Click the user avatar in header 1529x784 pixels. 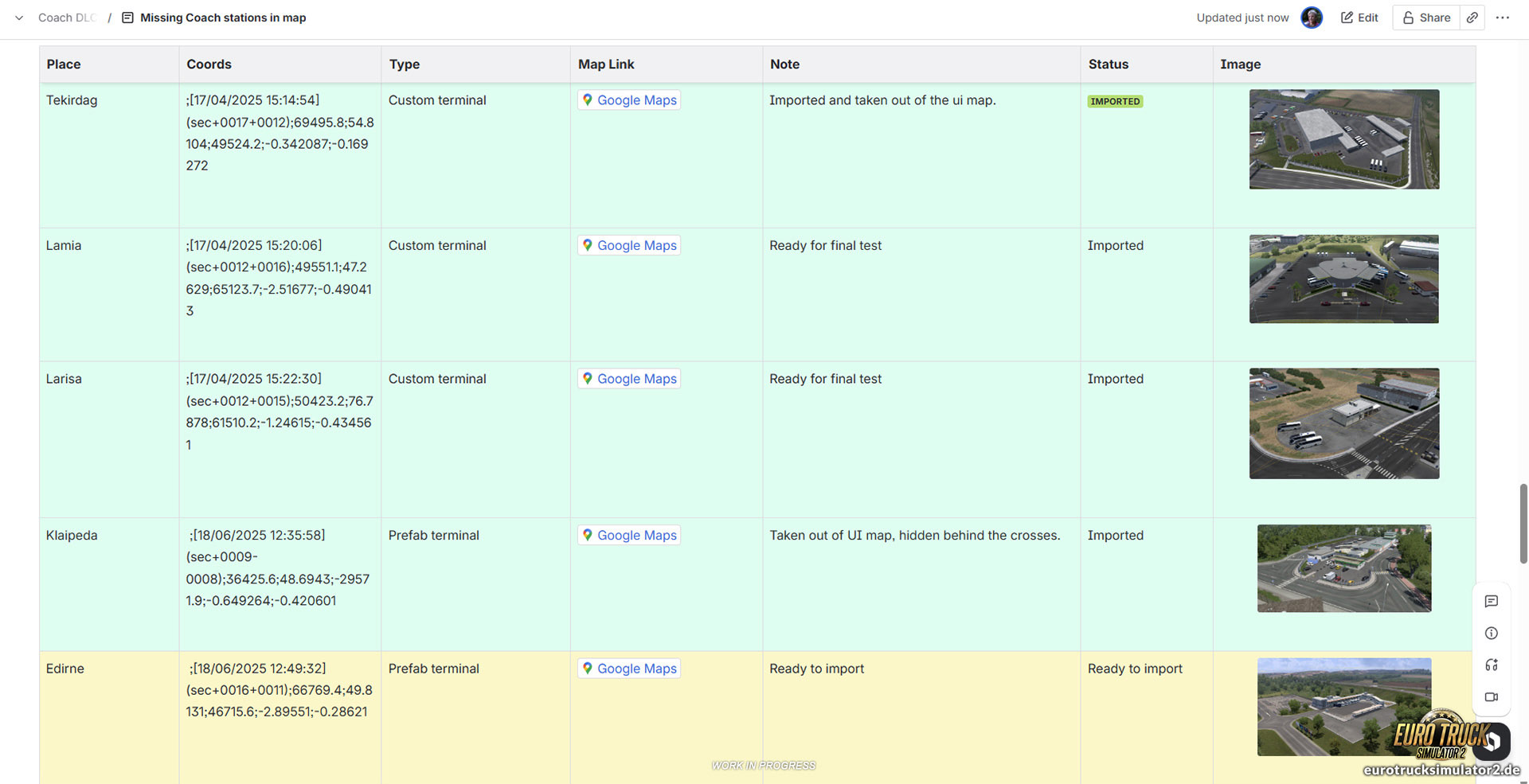click(1312, 18)
